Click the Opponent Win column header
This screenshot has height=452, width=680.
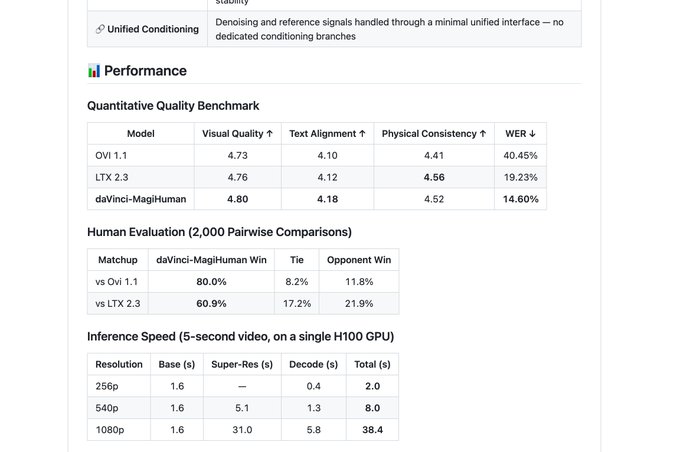(x=359, y=260)
